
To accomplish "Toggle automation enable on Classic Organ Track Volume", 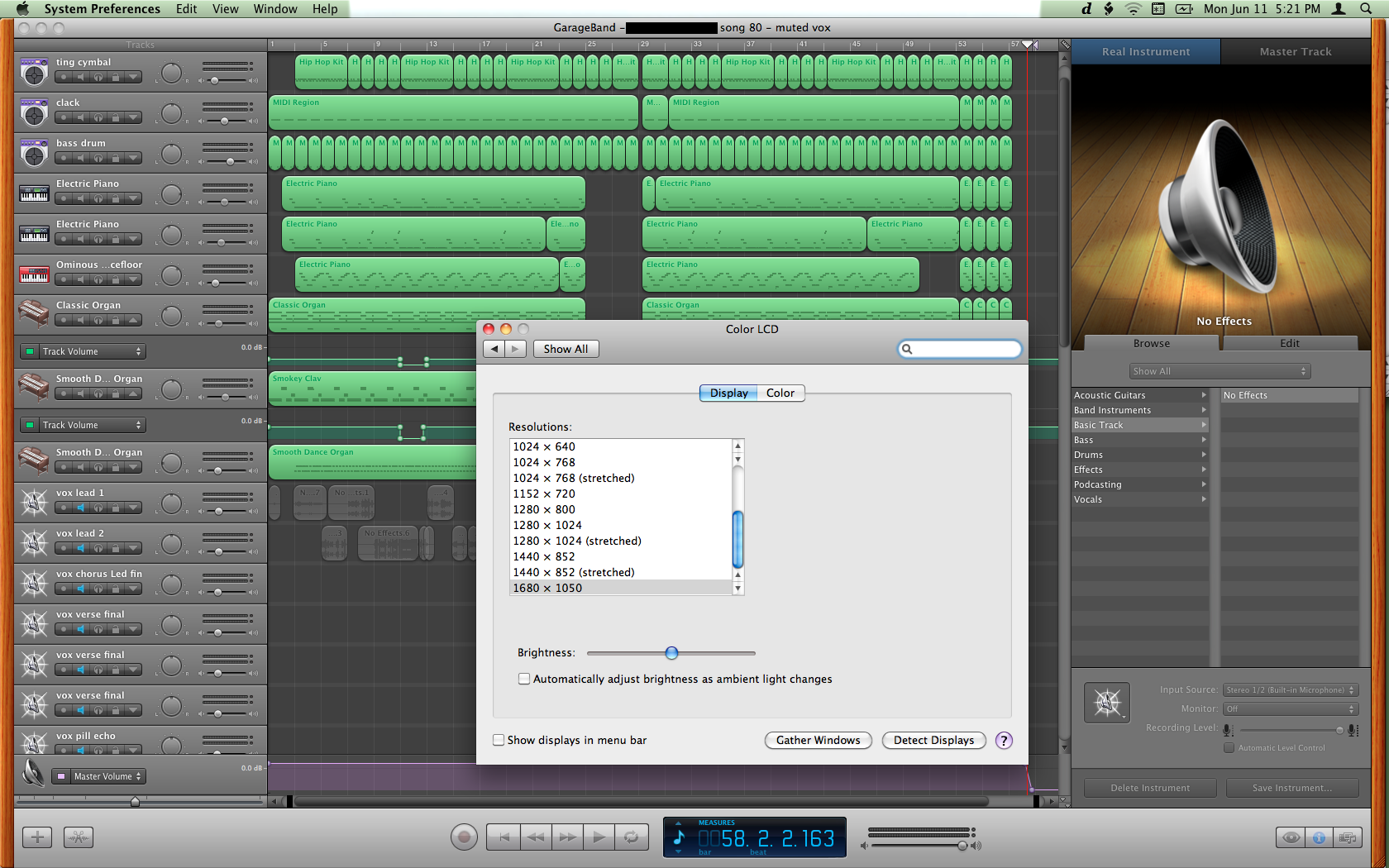I will [30, 351].
